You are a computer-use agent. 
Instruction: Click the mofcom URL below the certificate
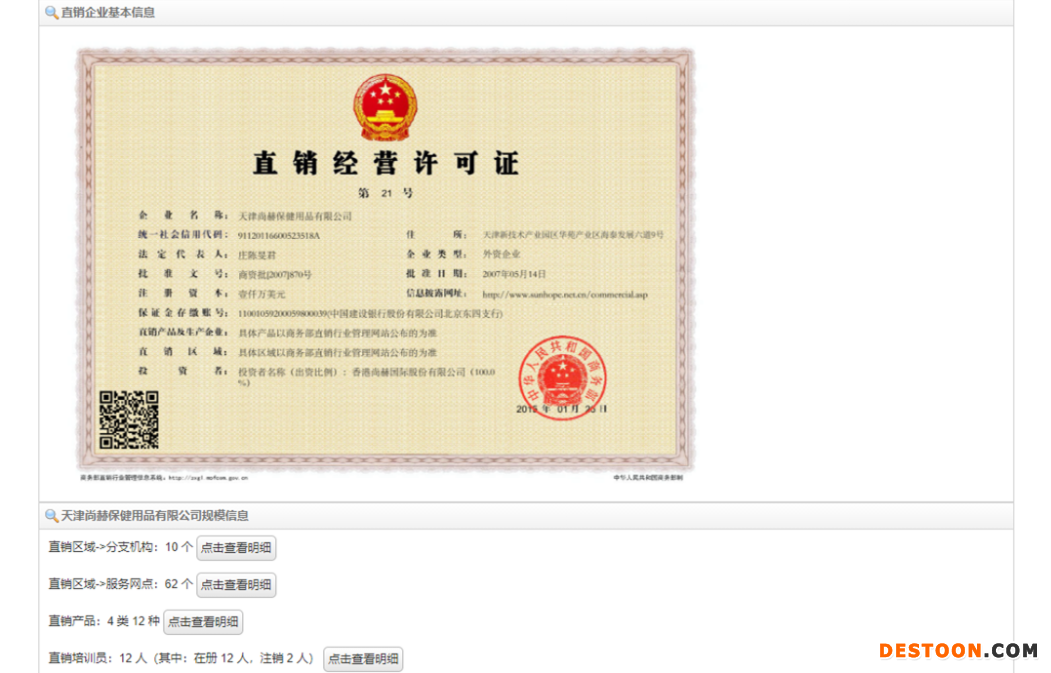click(213, 478)
